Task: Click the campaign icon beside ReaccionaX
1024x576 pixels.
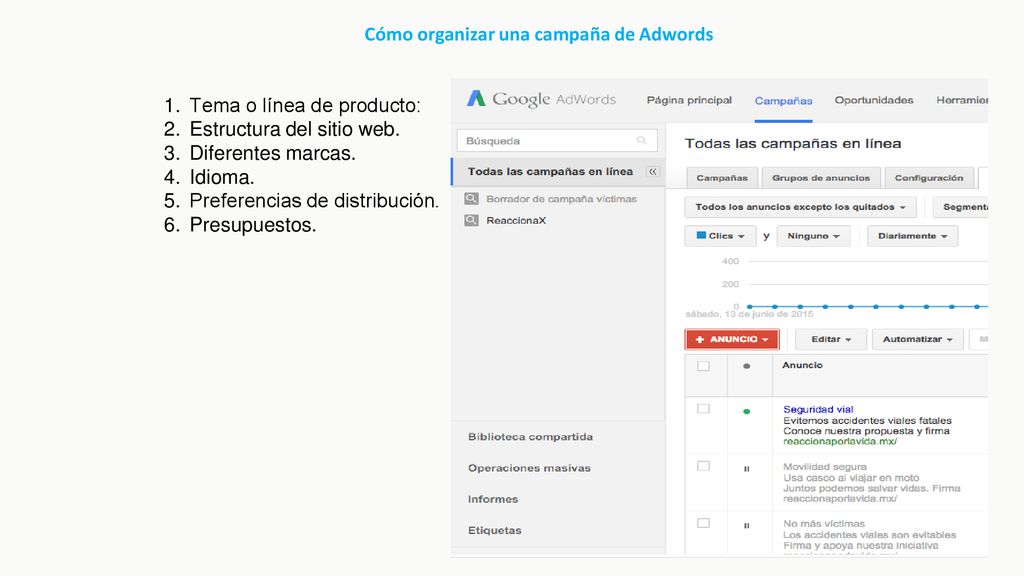Action: [x=472, y=220]
